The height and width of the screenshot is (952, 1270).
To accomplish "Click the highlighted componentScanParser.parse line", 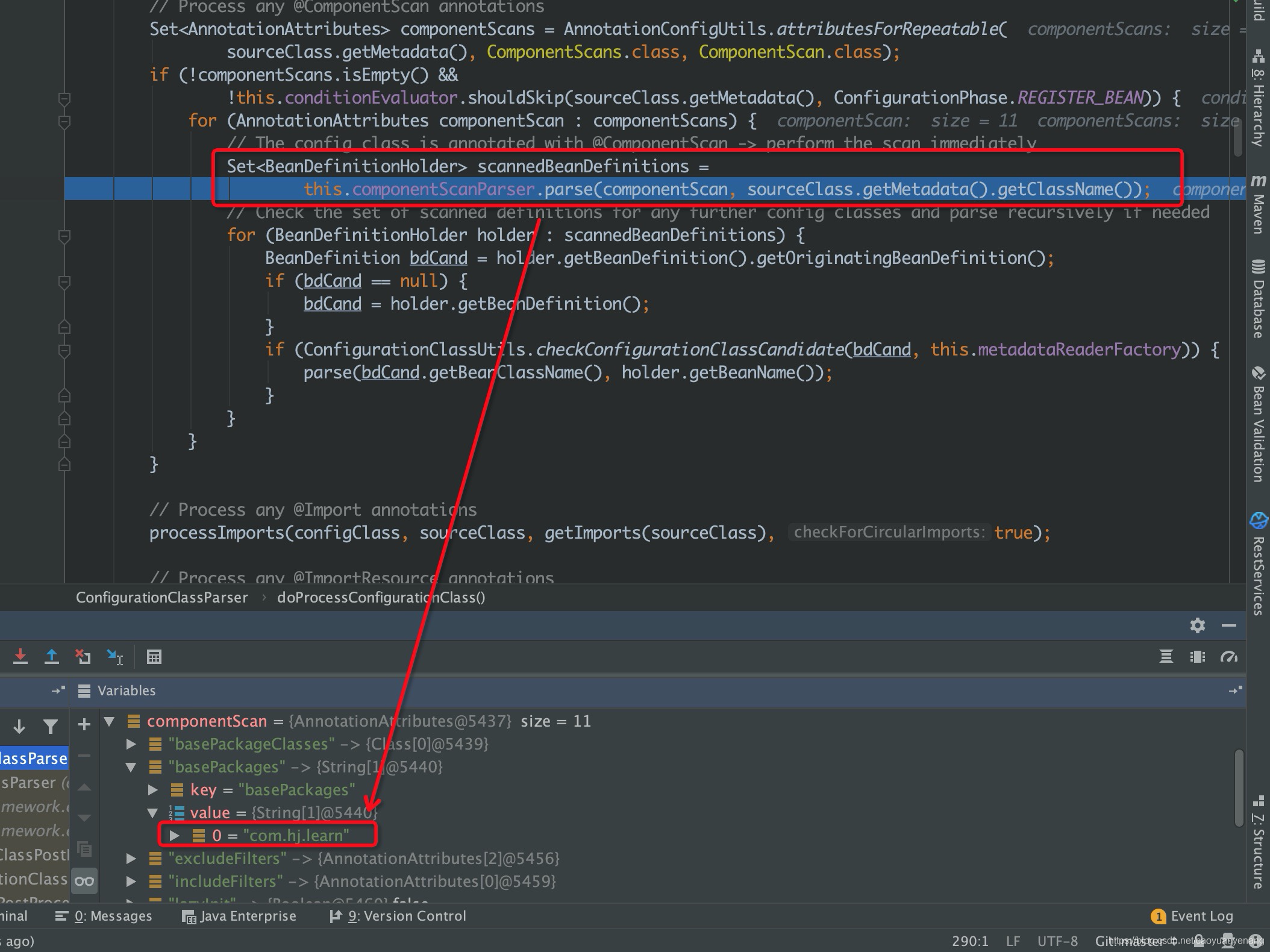I will tap(727, 190).
